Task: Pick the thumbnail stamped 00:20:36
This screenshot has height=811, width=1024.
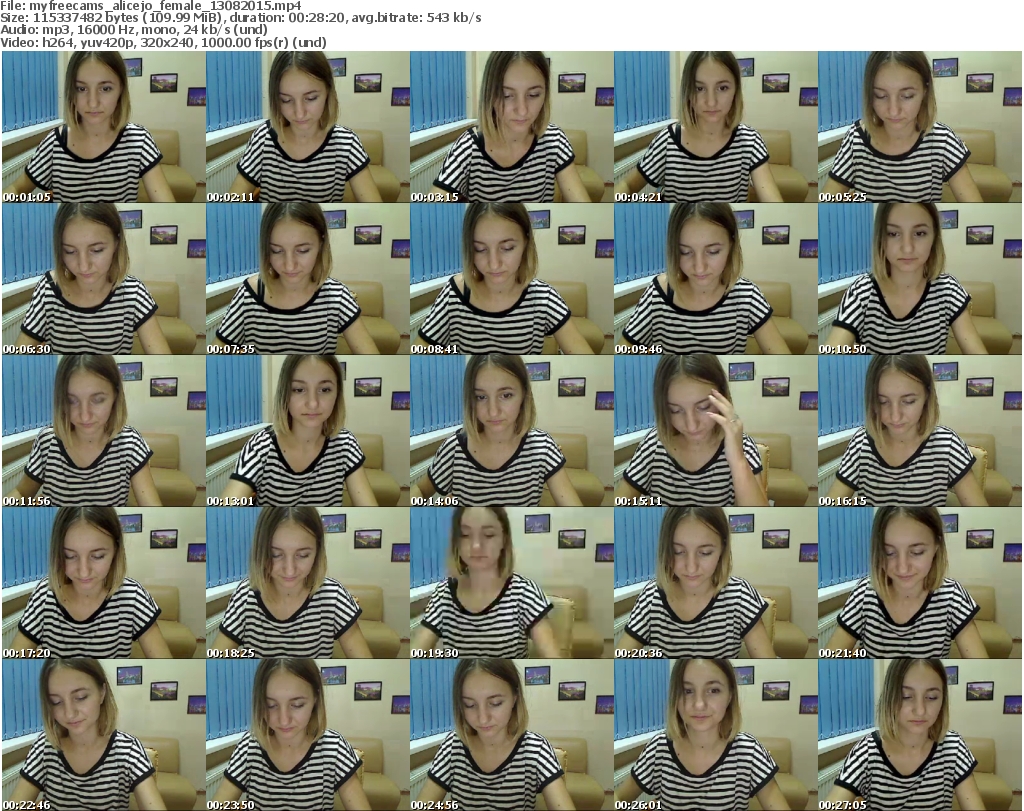Action: pos(716,583)
